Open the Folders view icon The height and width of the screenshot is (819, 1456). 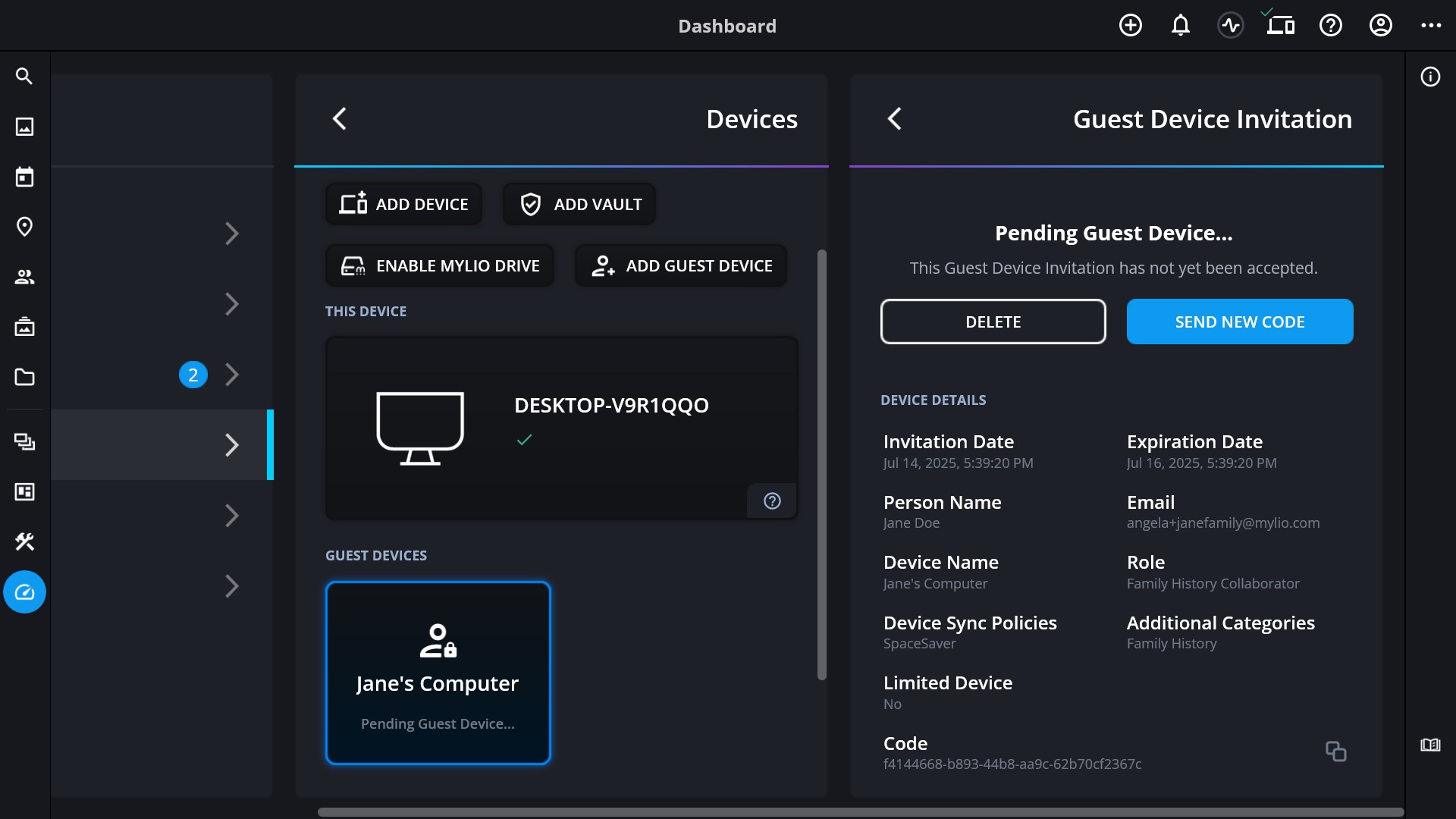coord(24,377)
